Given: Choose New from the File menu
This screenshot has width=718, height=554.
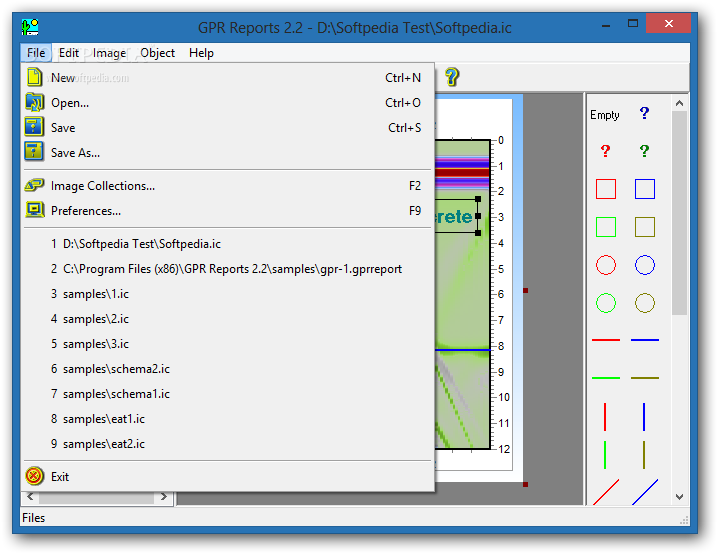Looking at the screenshot, I should (228, 77).
